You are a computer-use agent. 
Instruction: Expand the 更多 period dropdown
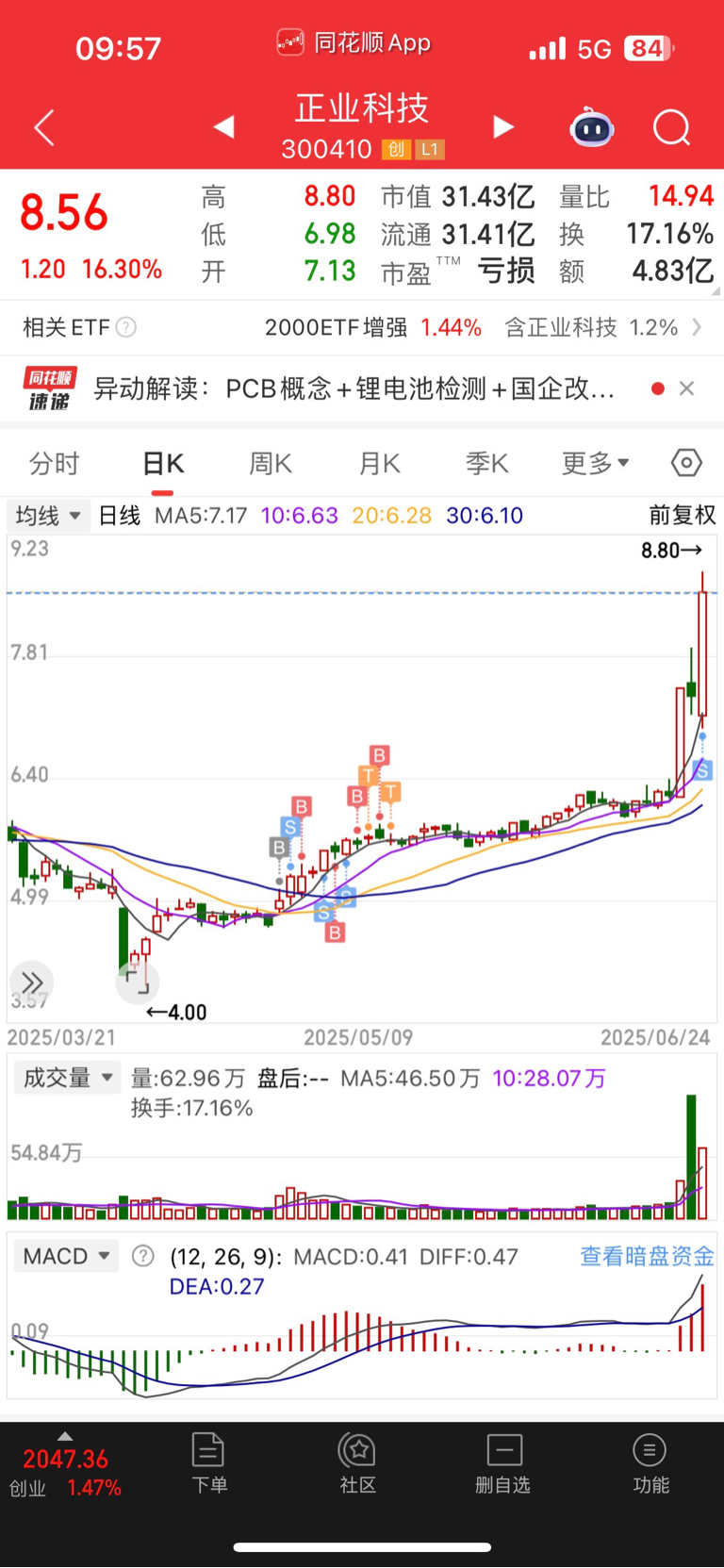click(595, 463)
